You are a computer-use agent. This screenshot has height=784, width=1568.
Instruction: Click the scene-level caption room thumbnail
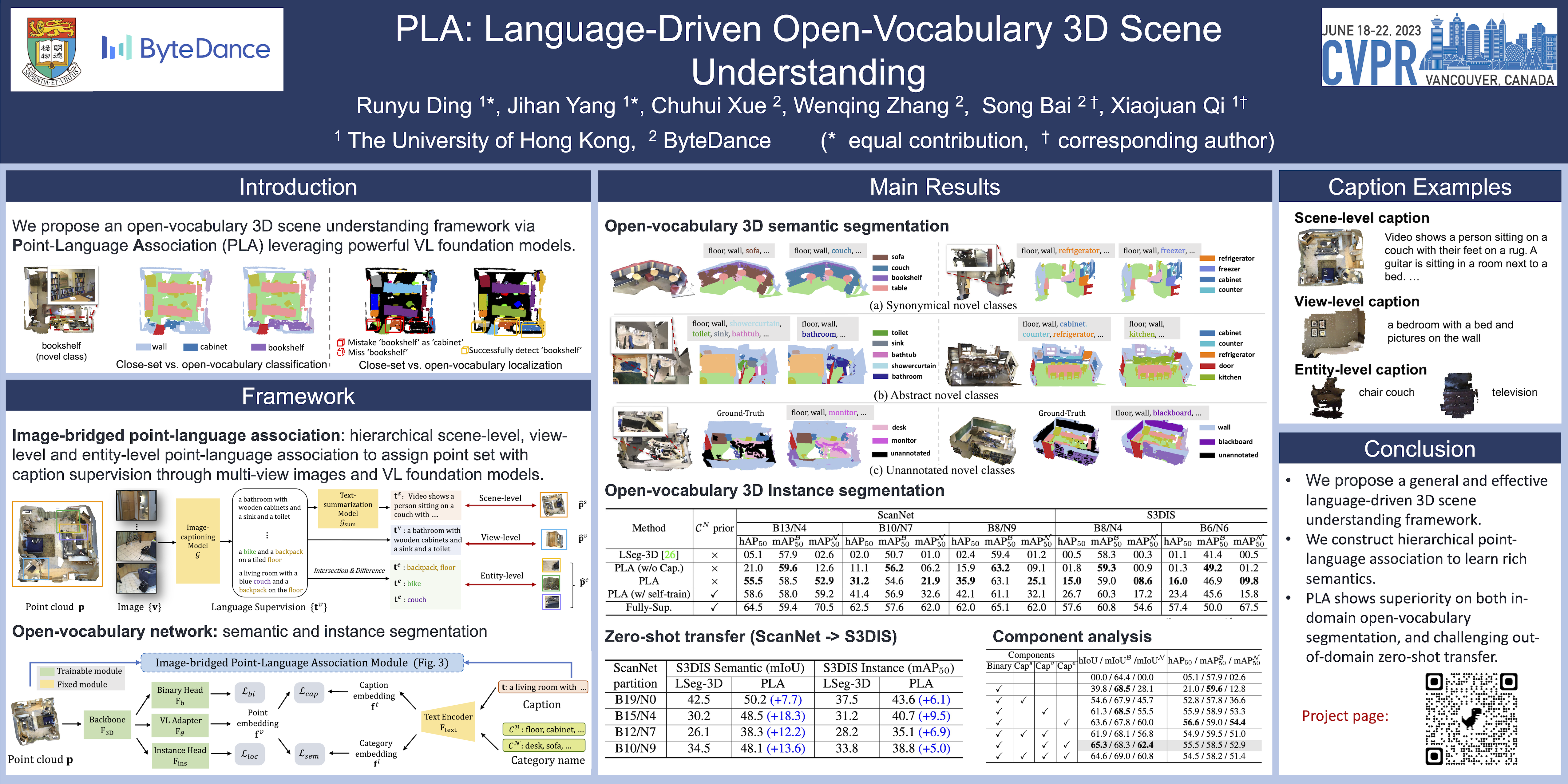(1330, 257)
